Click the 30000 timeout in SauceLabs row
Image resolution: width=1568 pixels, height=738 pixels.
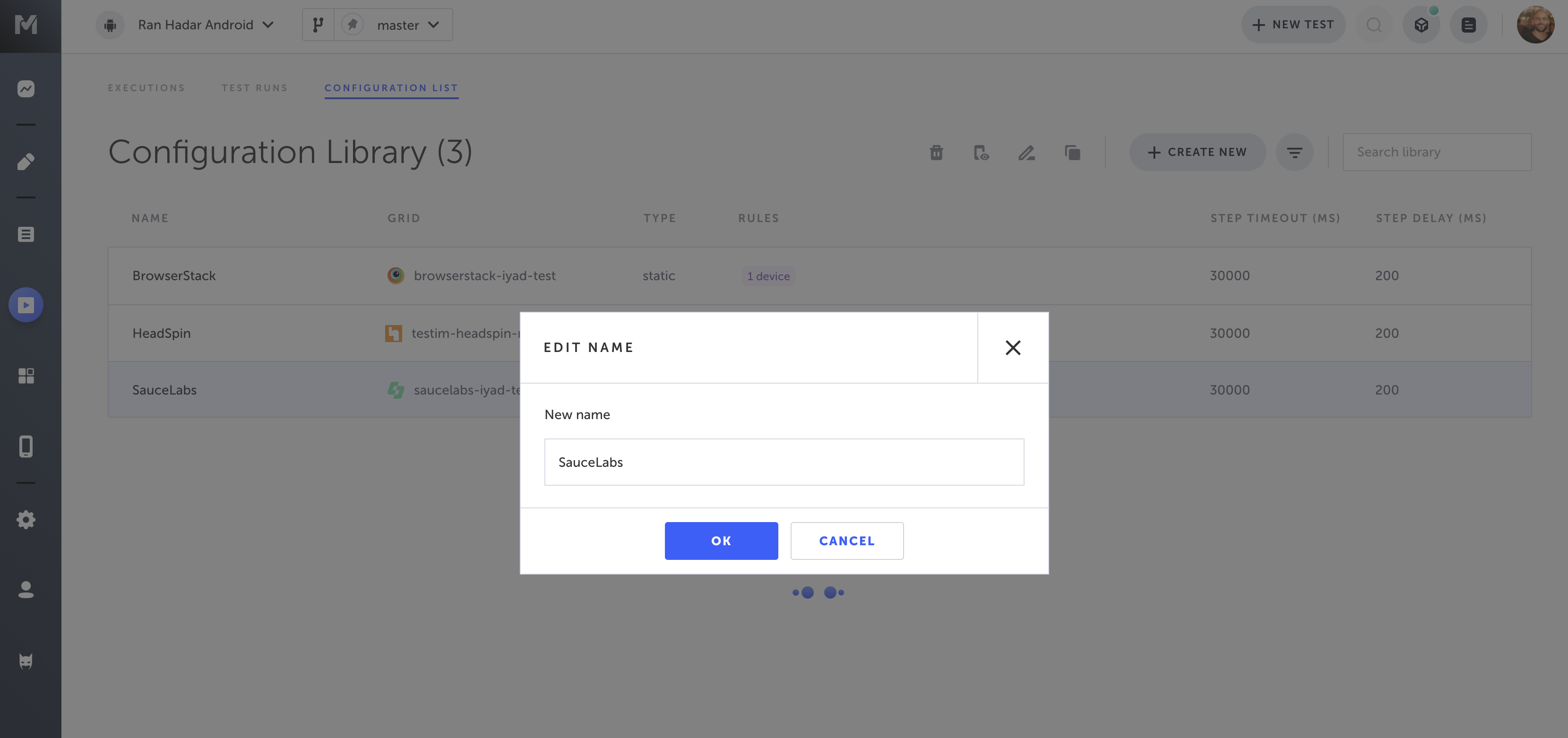1230,390
